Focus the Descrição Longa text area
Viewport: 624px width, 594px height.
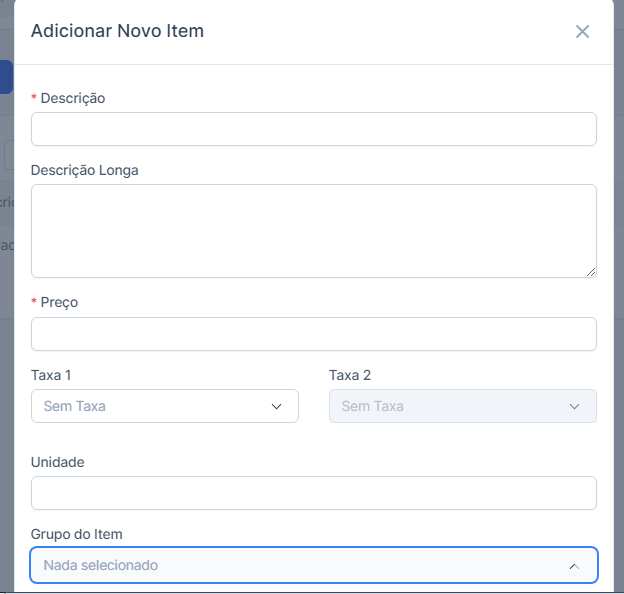click(x=313, y=230)
